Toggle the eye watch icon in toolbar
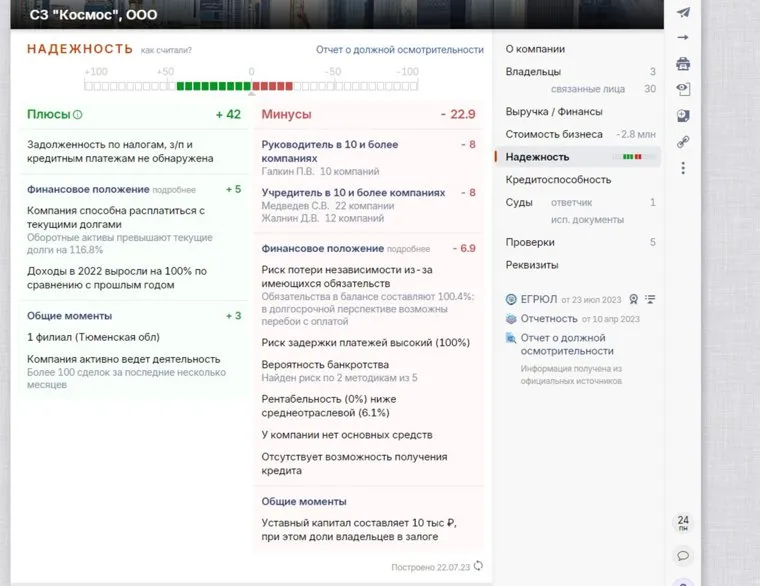The image size is (760, 586). (683, 89)
